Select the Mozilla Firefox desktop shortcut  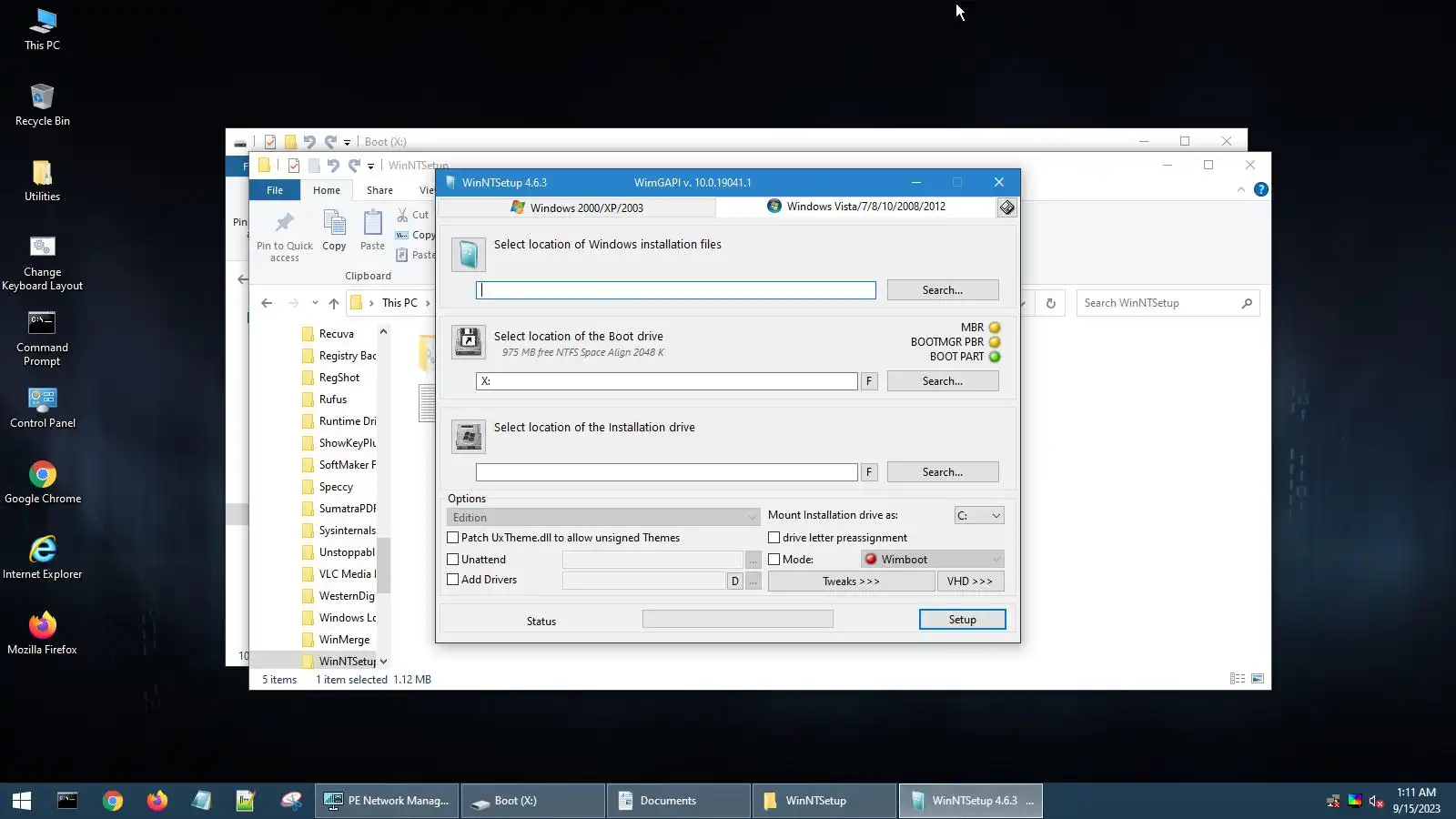point(42,633)
